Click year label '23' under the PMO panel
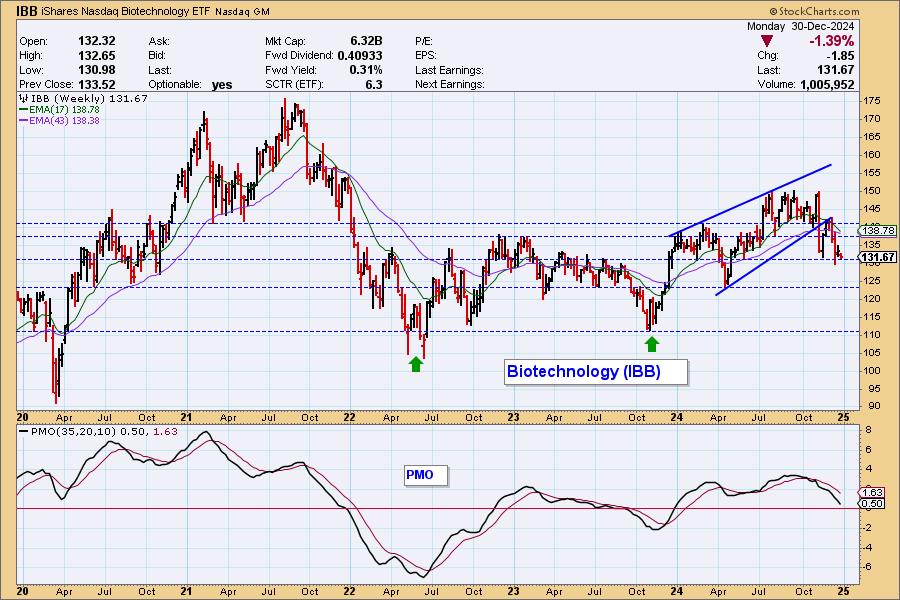The height and width of the screenshot is (600, 900). point(513,591)
